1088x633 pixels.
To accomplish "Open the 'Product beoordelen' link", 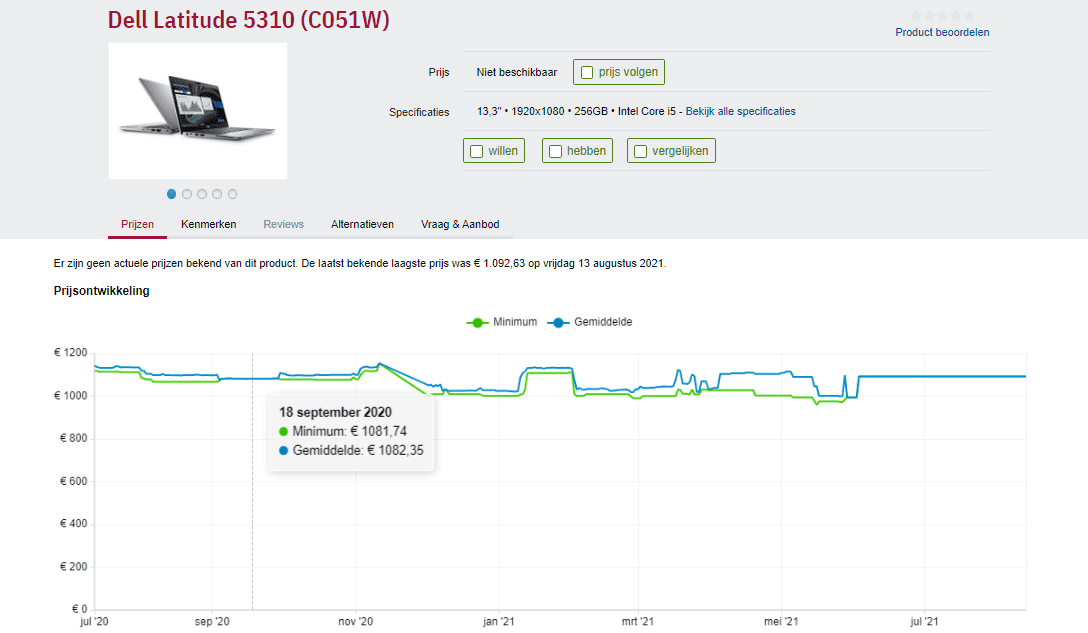I will tap(942, 32).
